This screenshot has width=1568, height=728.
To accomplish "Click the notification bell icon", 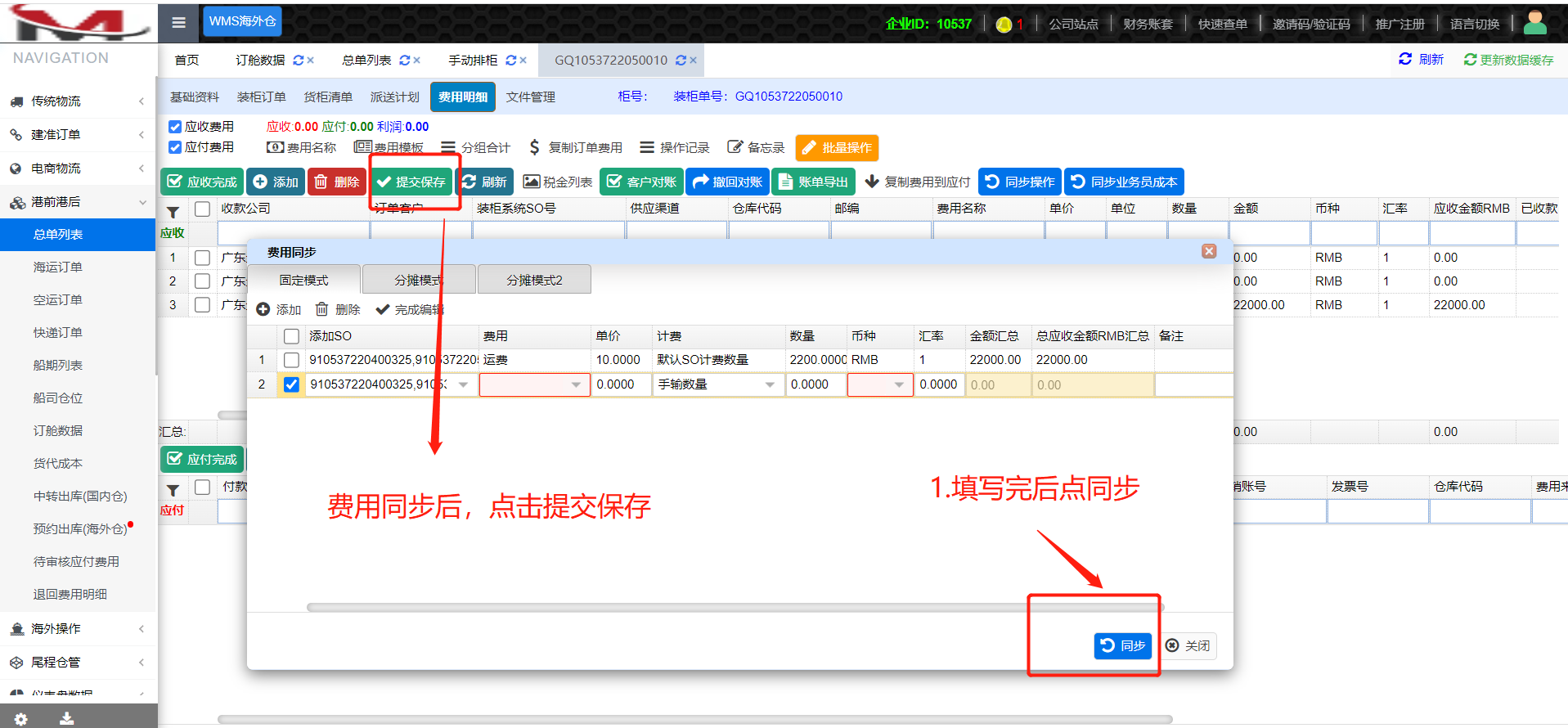I will (1004, 25).
